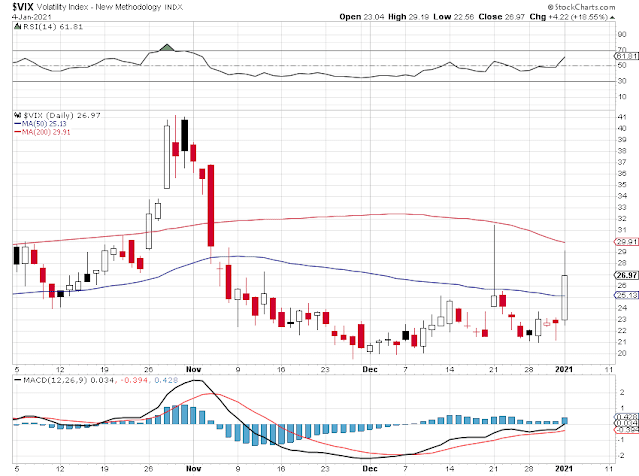Click the green overbought peak on the RSI line
Viewport: 639px width, 476px height.
[x=167, y=47]
